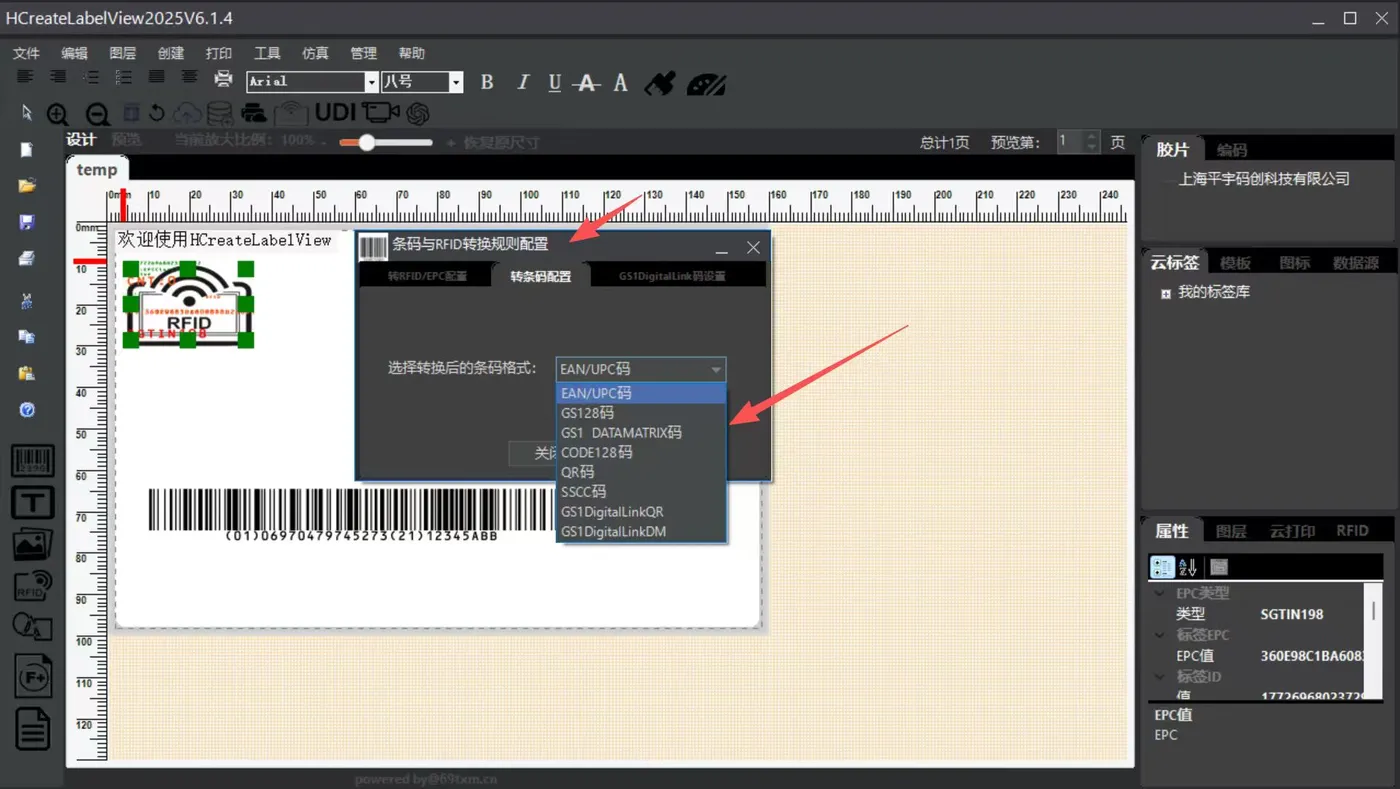Collapse the EPC类型 property group
Image resolution: width=1400 pixels, height=789 pixels.
click(1160, 593)
